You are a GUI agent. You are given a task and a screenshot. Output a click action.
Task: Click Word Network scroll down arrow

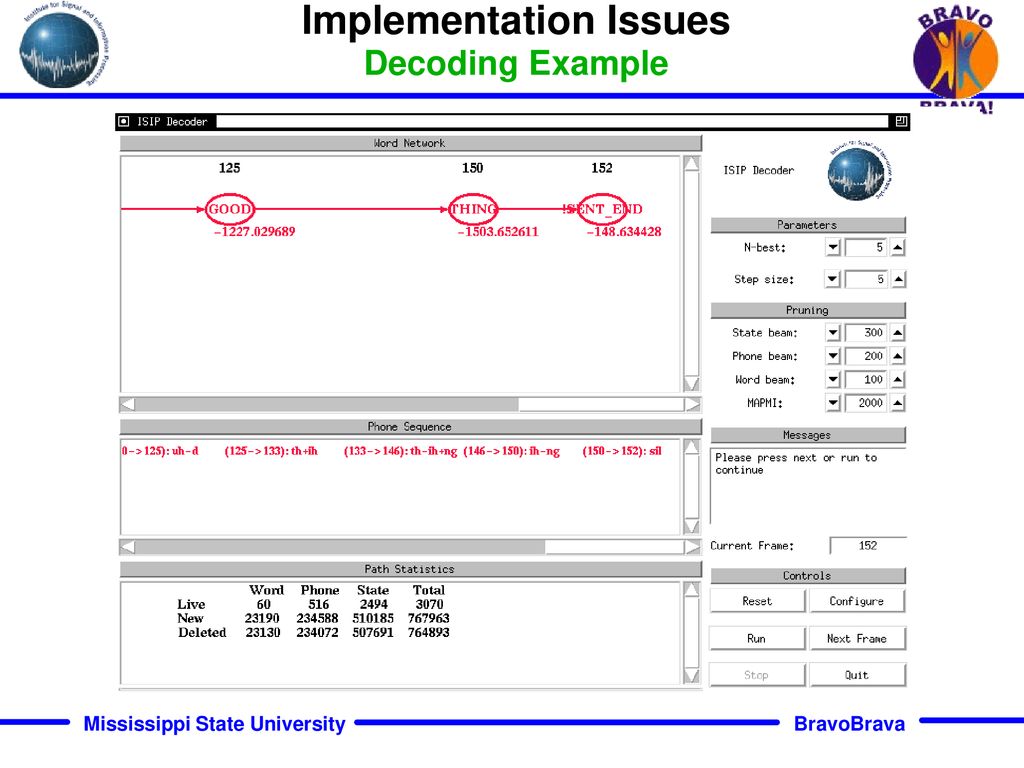[692, 384]
